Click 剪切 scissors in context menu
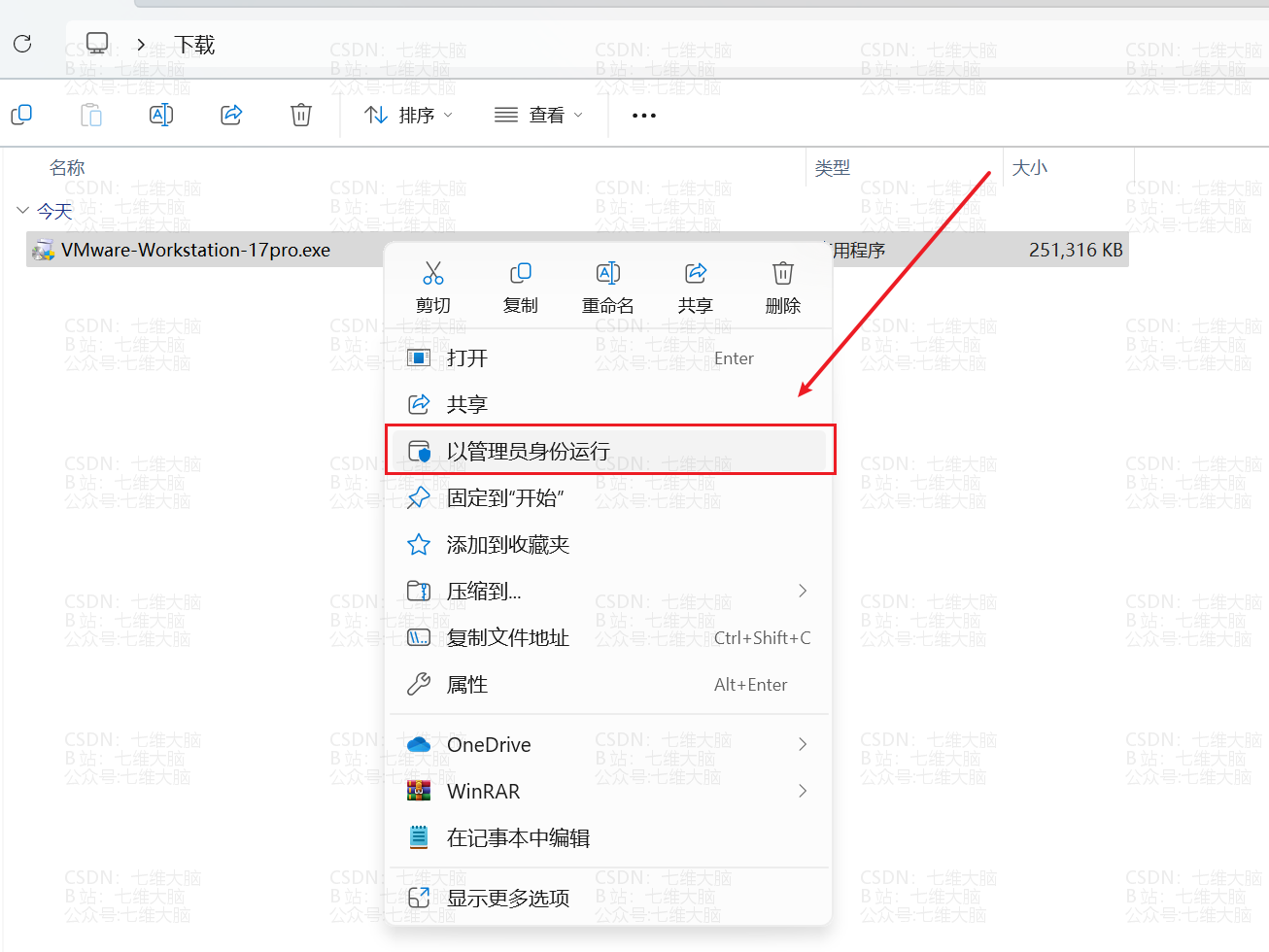 pyautogui.click(x=433, y=288)
